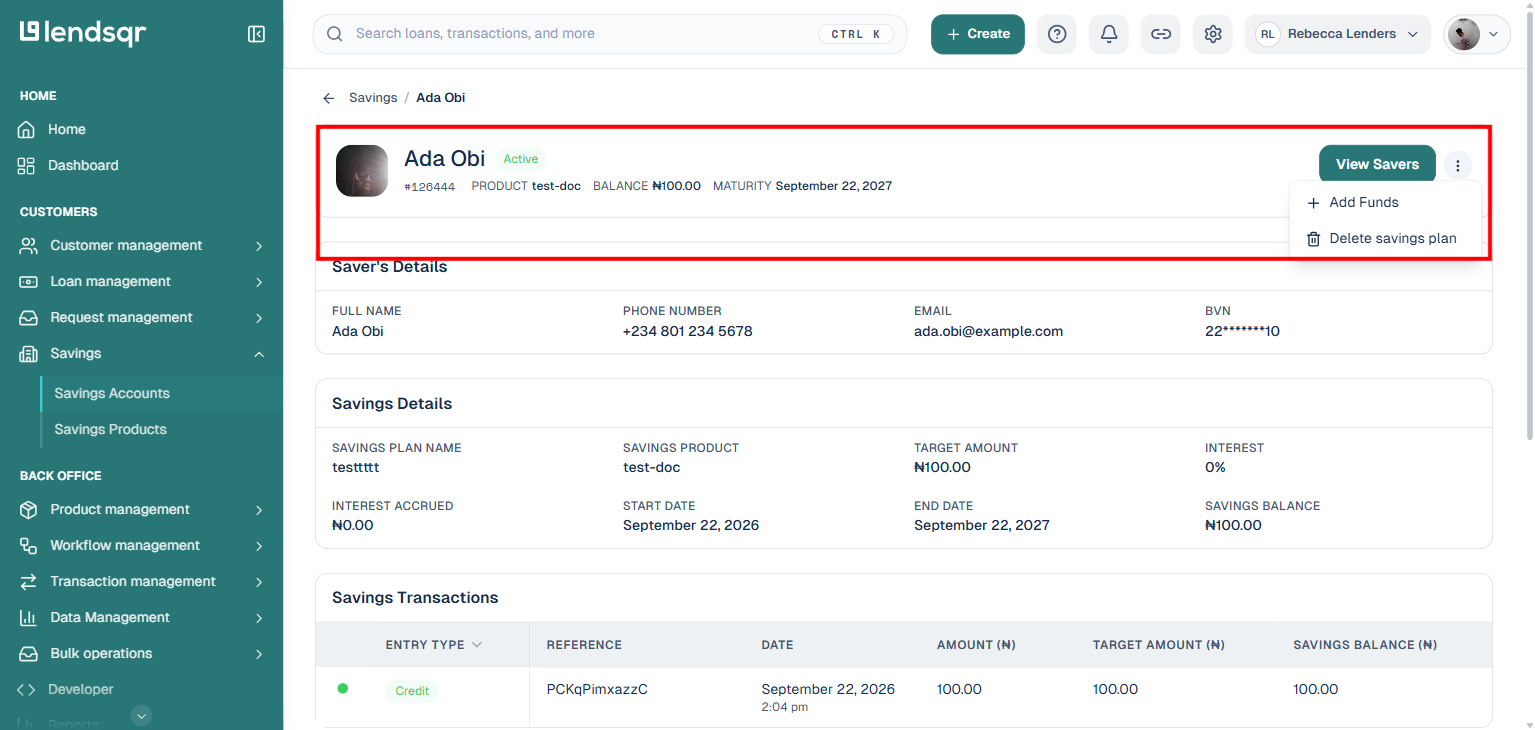The width and height of the screenshot is (1535, 730).
Task: Collapse the Savings menu chevron
Action: (259, 354)
